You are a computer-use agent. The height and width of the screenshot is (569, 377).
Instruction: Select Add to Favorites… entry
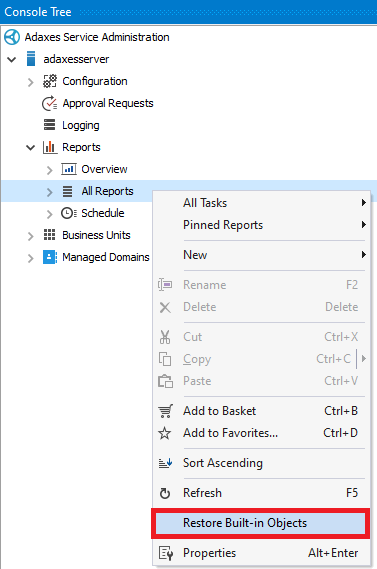pos(261,433)
